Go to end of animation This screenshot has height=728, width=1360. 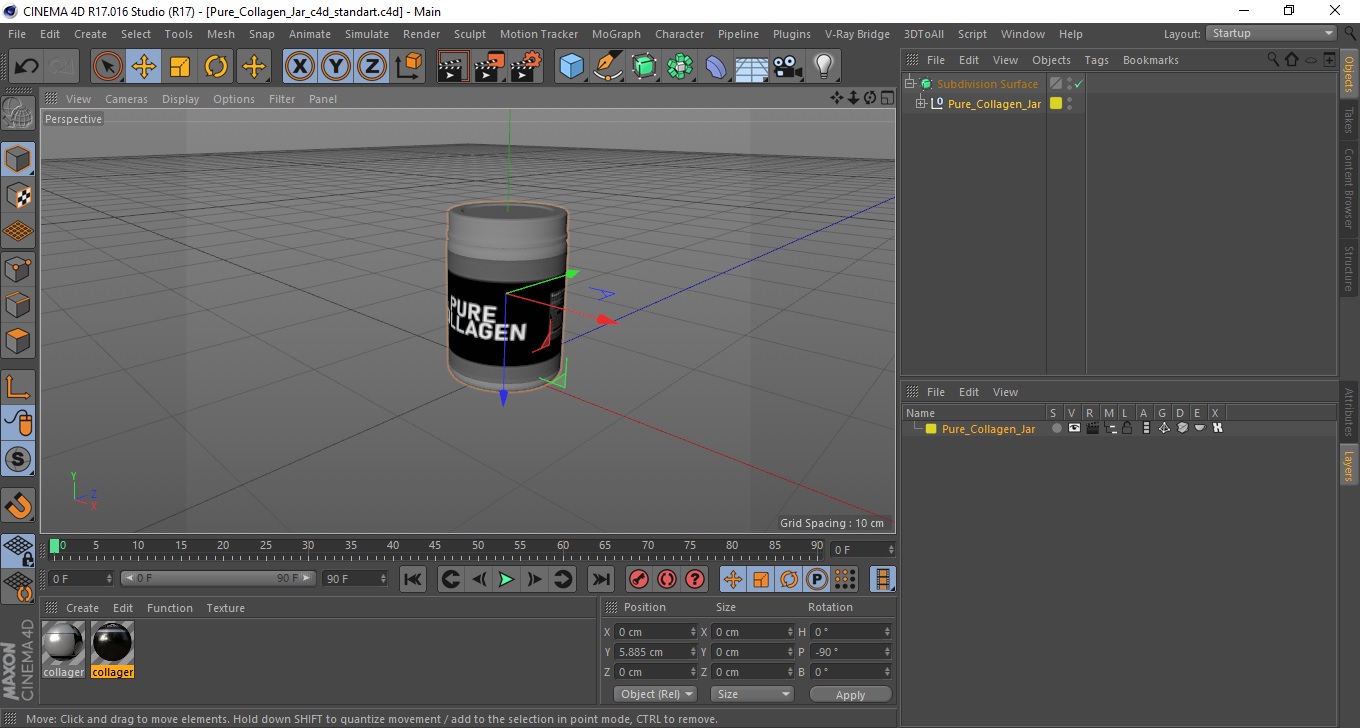tap(600, 579)
